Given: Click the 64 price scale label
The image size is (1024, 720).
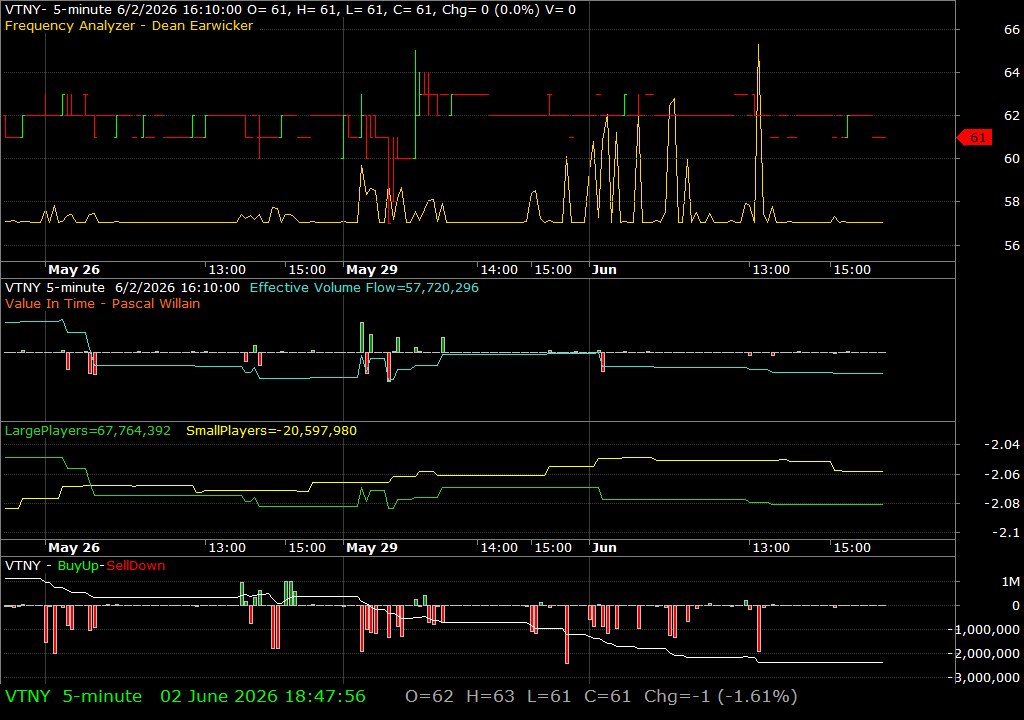Looking at the screenshot, I should [x=1012, y=73].
